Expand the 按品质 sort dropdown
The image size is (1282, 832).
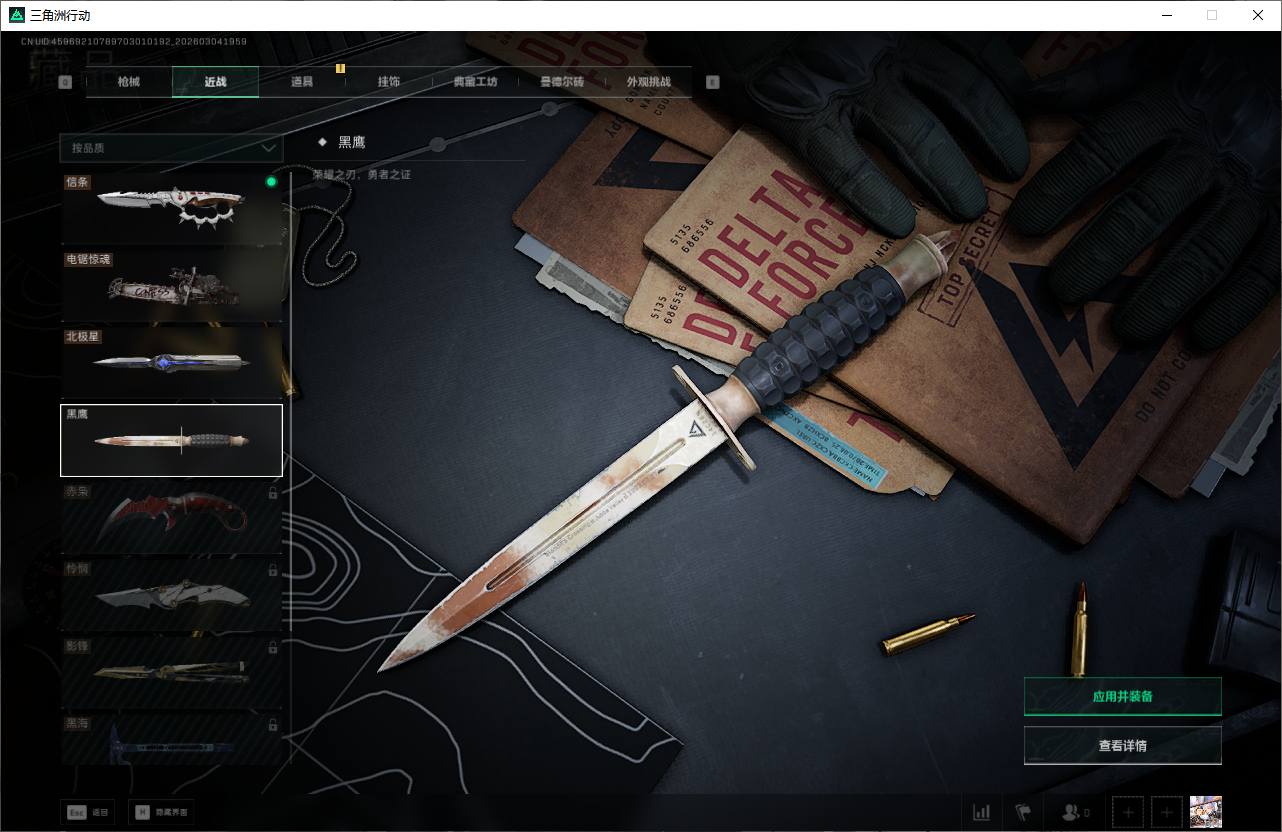pos(171,148)
